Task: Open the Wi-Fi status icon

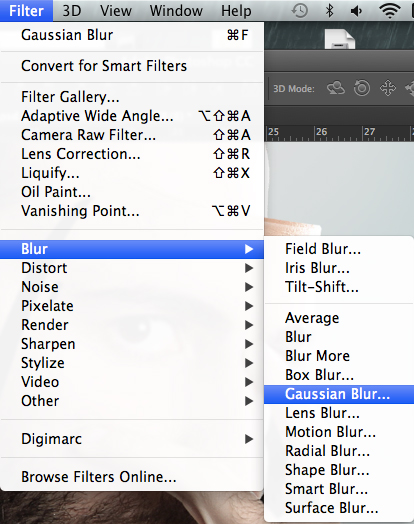Action: tap(390, 11)
